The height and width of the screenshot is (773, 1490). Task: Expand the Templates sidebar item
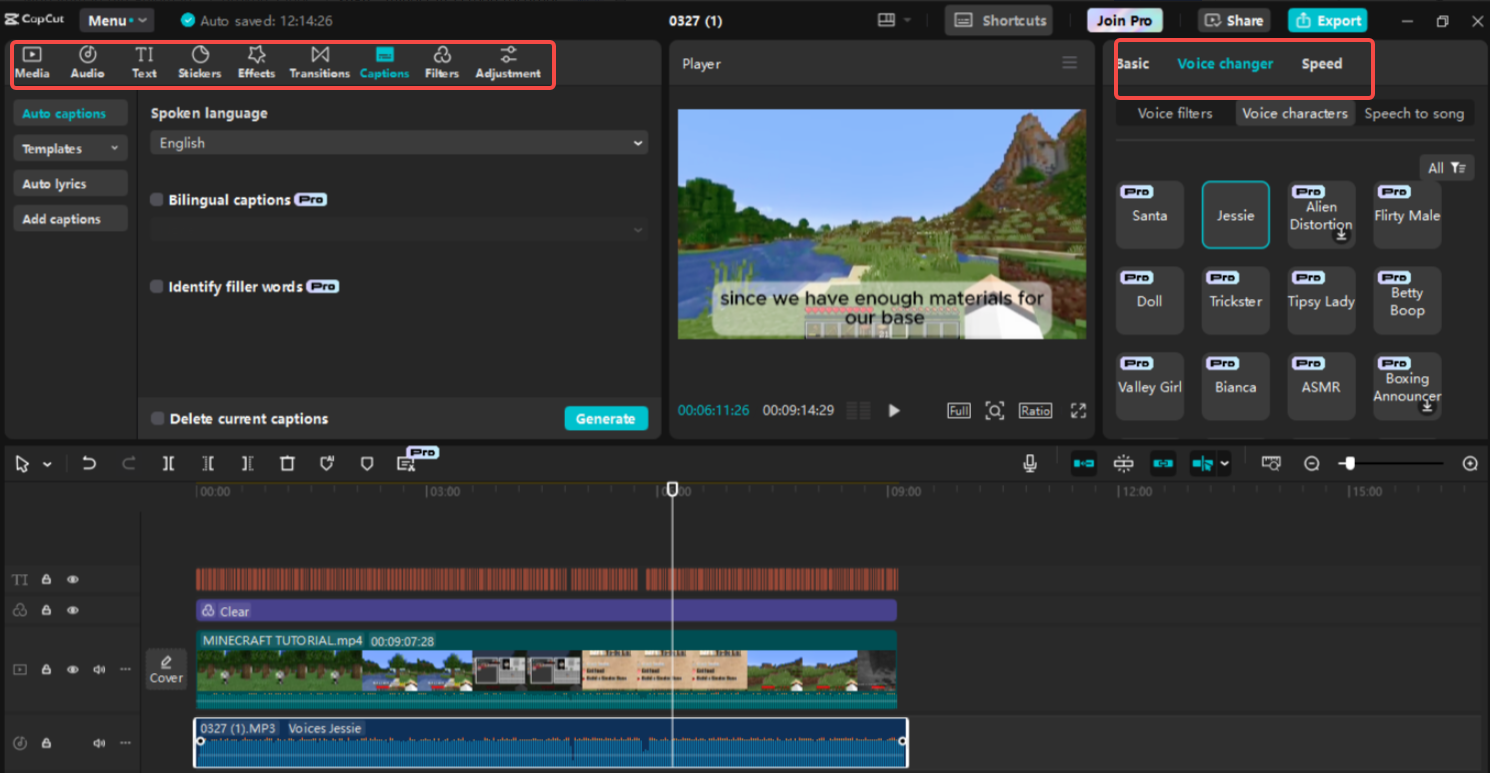click(70, 149)
